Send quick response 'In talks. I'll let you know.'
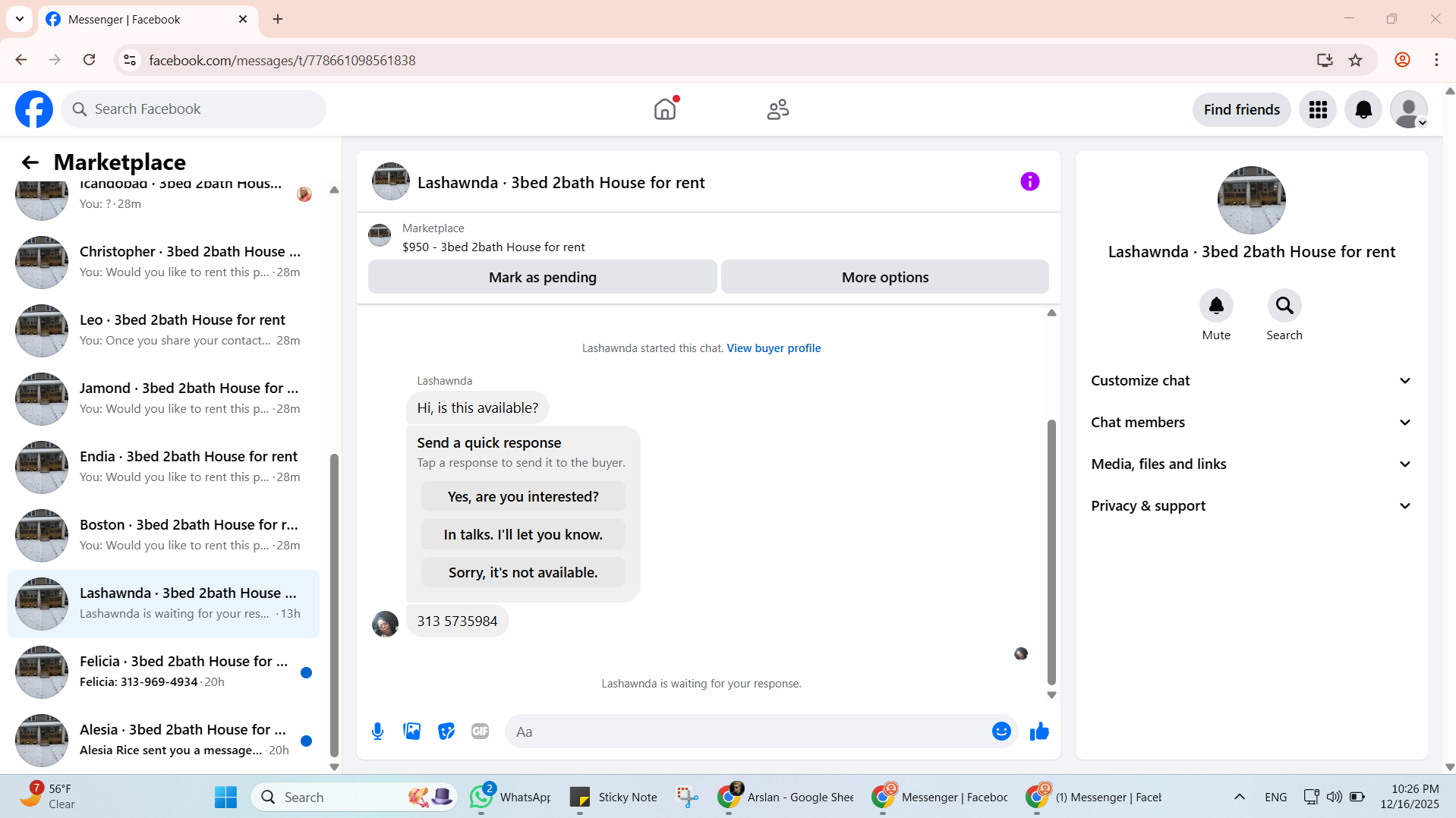1456x818 pixels. (523, 535)
